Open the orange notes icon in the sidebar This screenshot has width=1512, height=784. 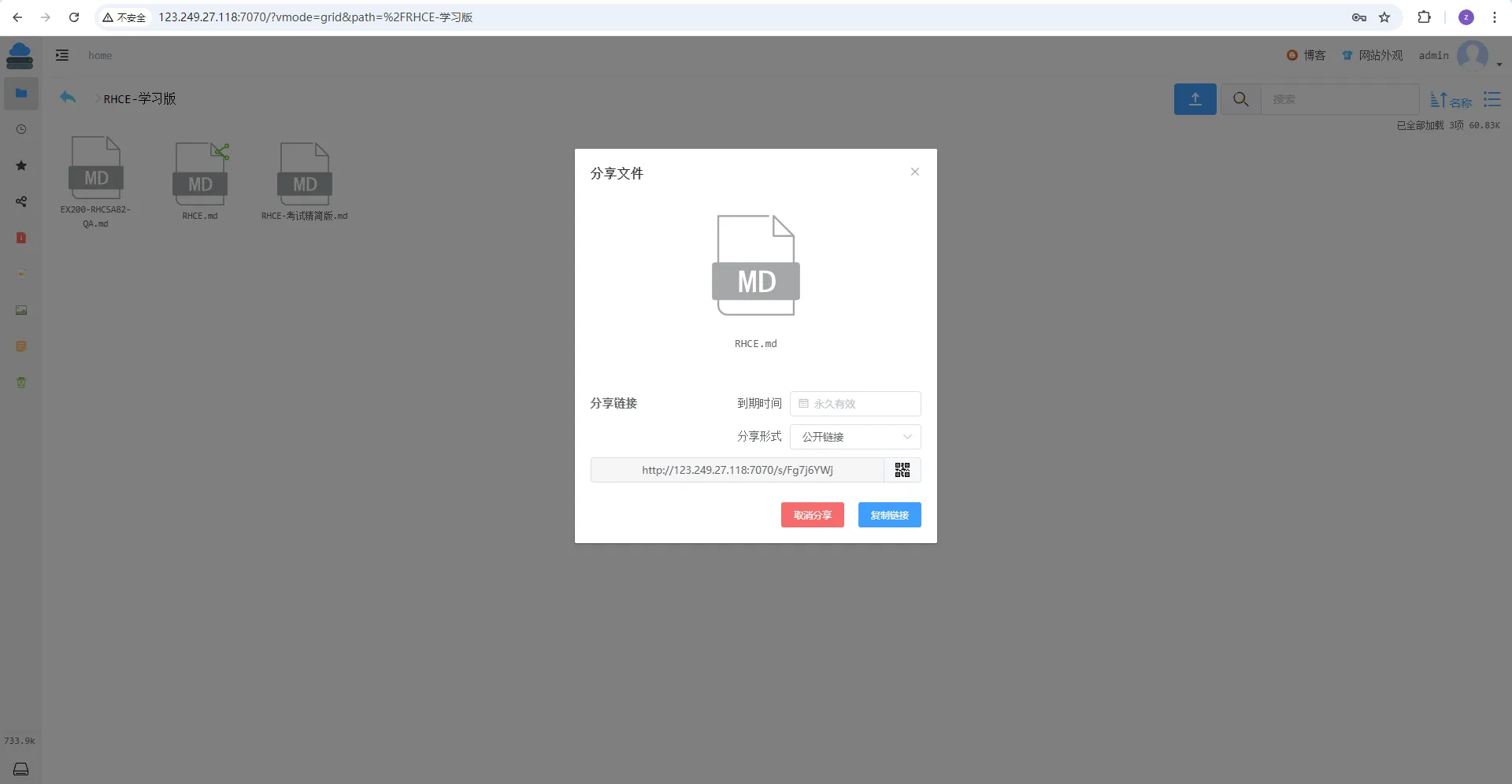click(x=21, y=346)
